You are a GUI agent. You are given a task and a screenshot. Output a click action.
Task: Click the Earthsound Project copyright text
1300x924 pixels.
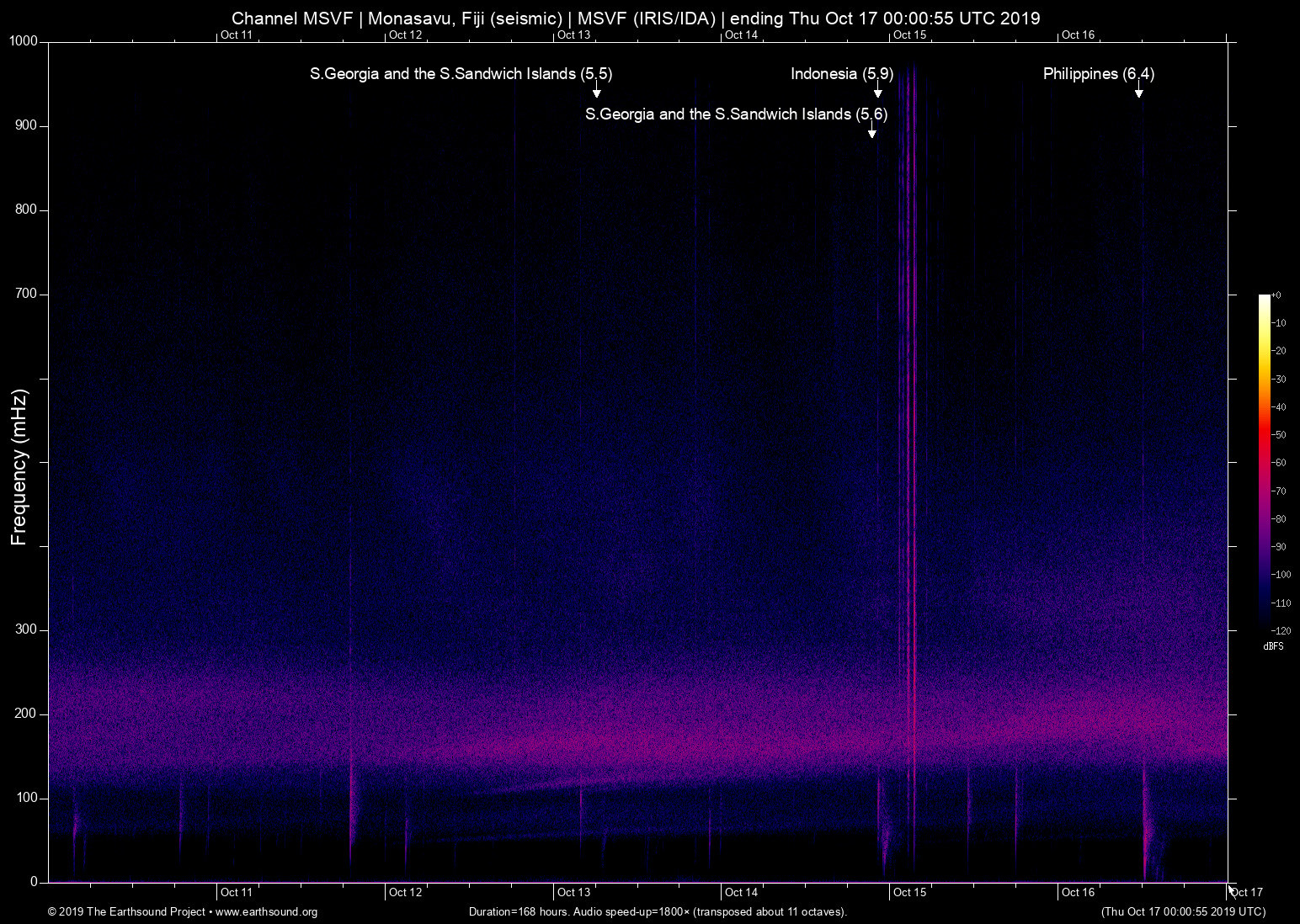[126, 912]
